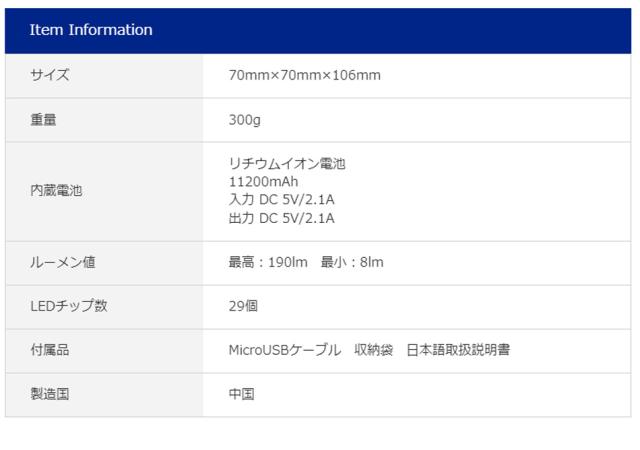640x450 pixels.
Task: Click the LEDチップ数 row label
Action: [x=68, y=307]
